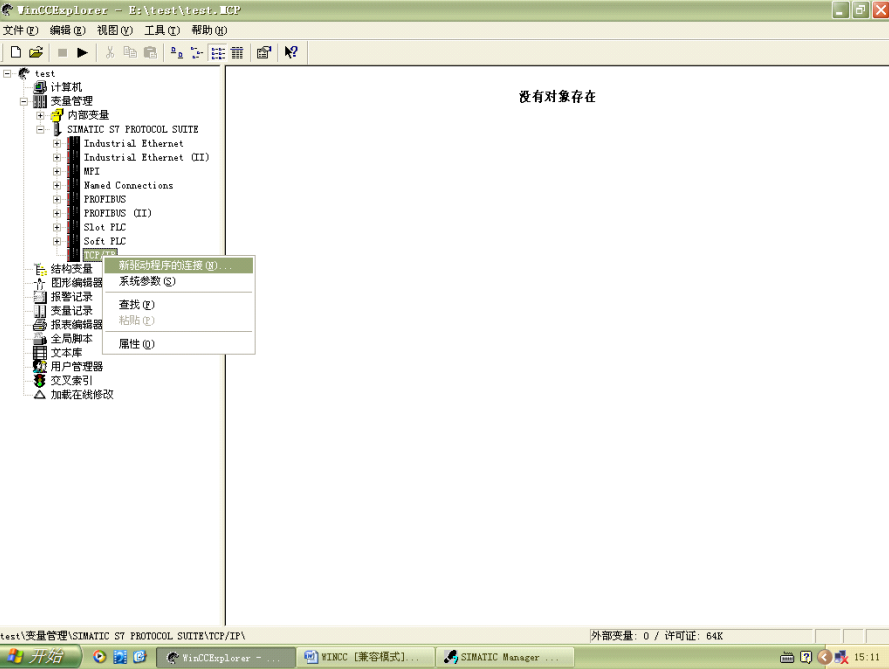
Task: Select the 变量管理 tag management node
Action: pyautogui.click(x=71, y=101)
